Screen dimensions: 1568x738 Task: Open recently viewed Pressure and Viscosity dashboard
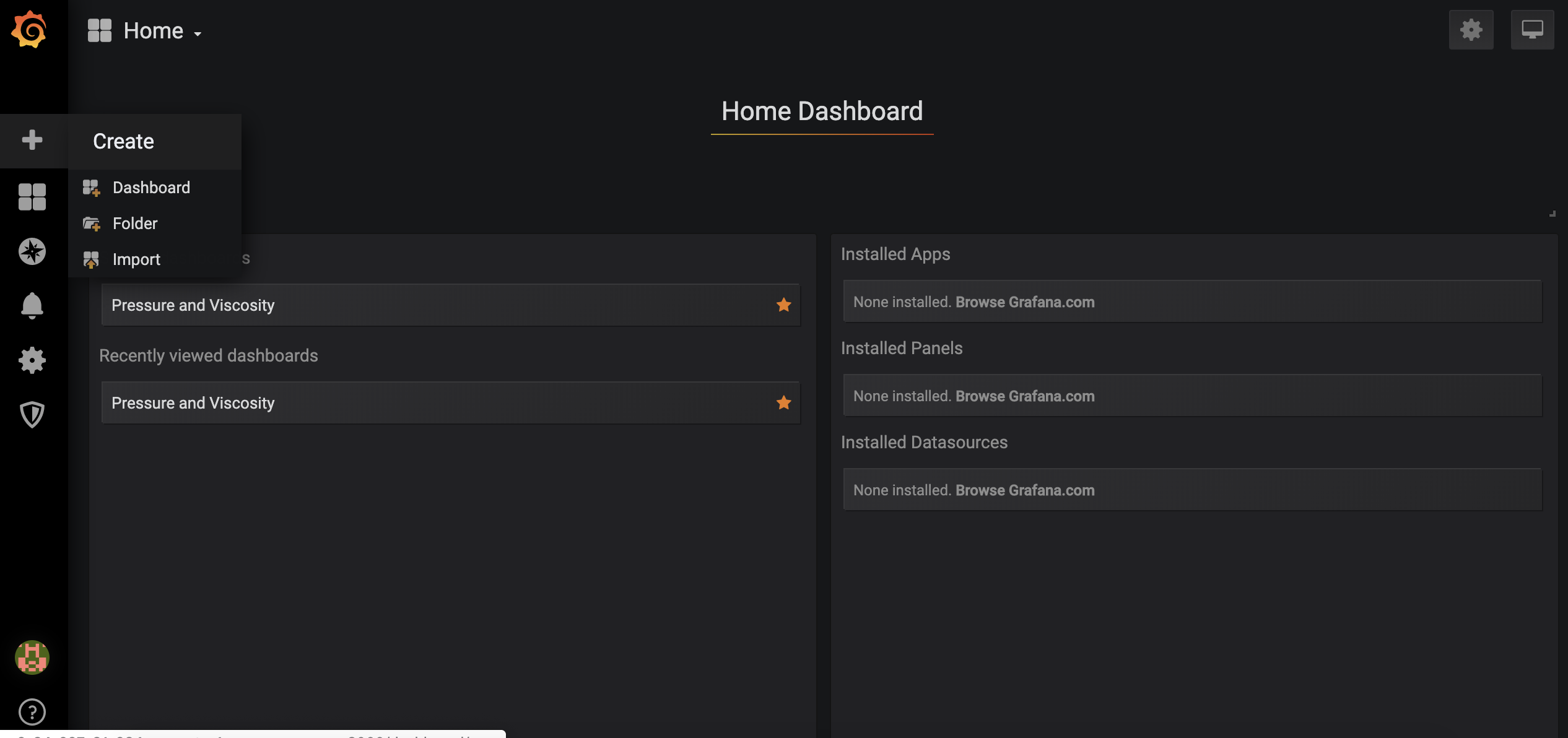pos(193,403)
